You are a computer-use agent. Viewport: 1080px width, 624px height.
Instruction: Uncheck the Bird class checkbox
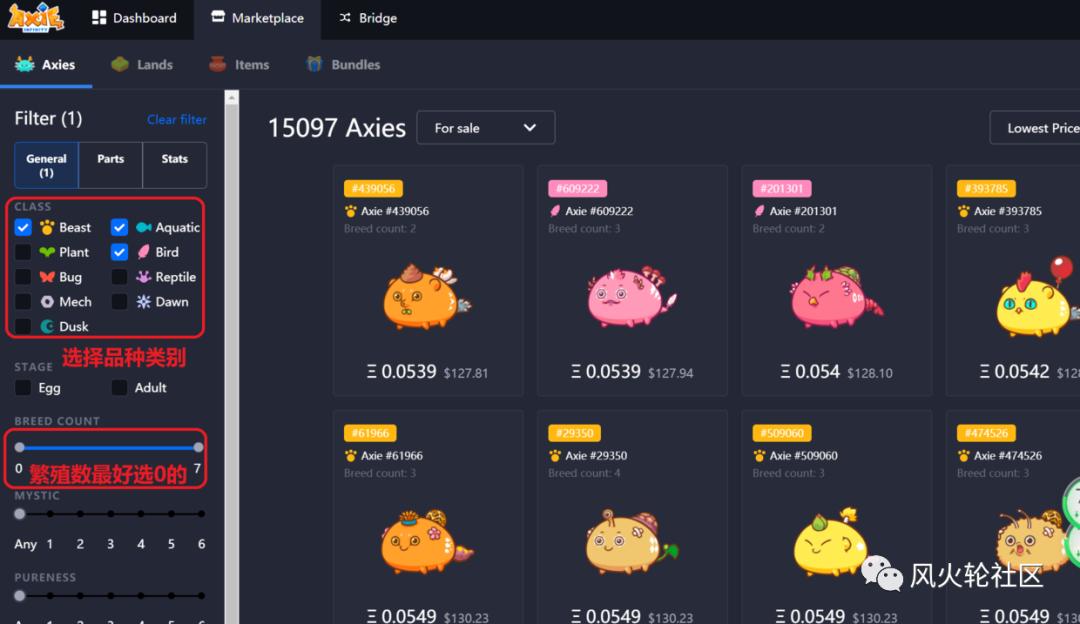tap(119, 252)
